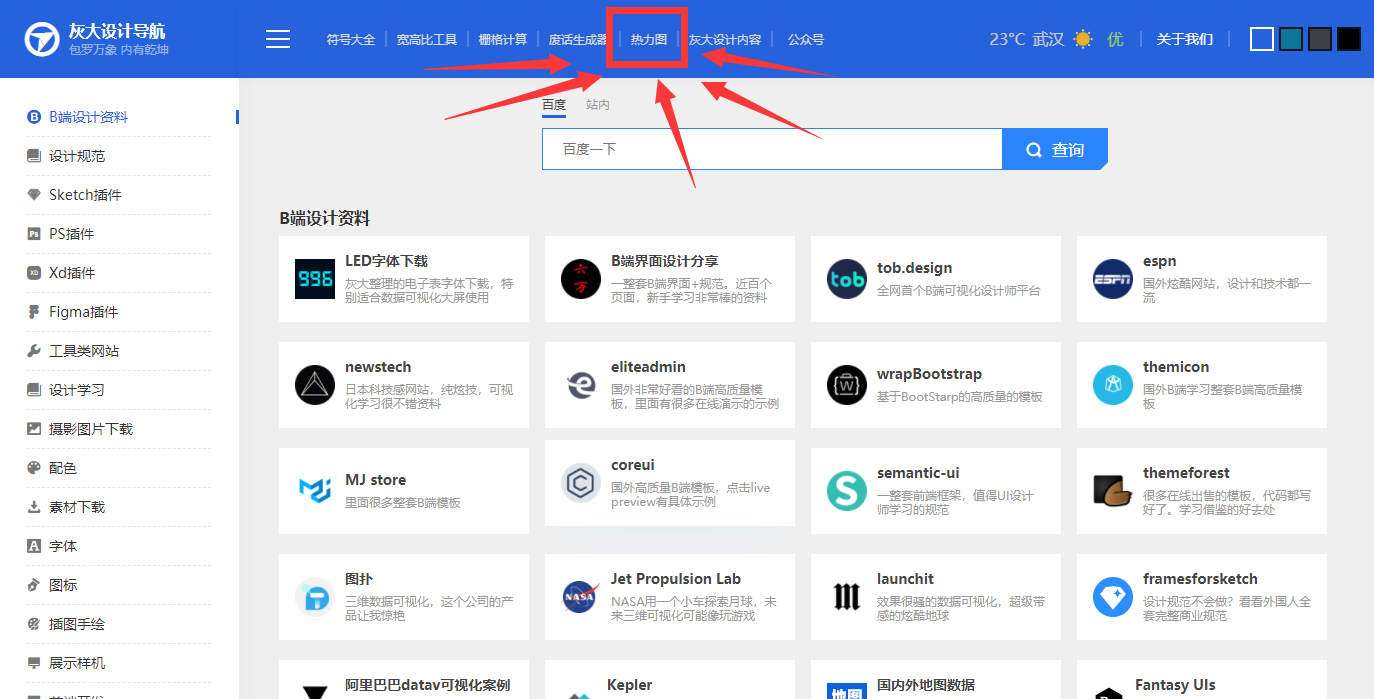Click the 灰大设计导航 logo icon

[43, 39]
